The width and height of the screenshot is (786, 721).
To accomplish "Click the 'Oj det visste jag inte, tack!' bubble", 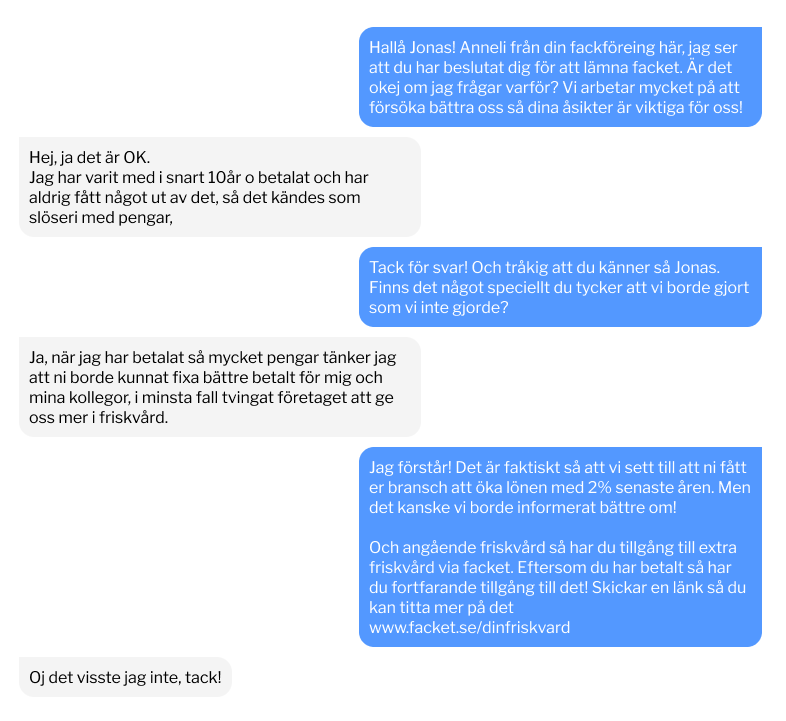I will click(x=125, y=677).
